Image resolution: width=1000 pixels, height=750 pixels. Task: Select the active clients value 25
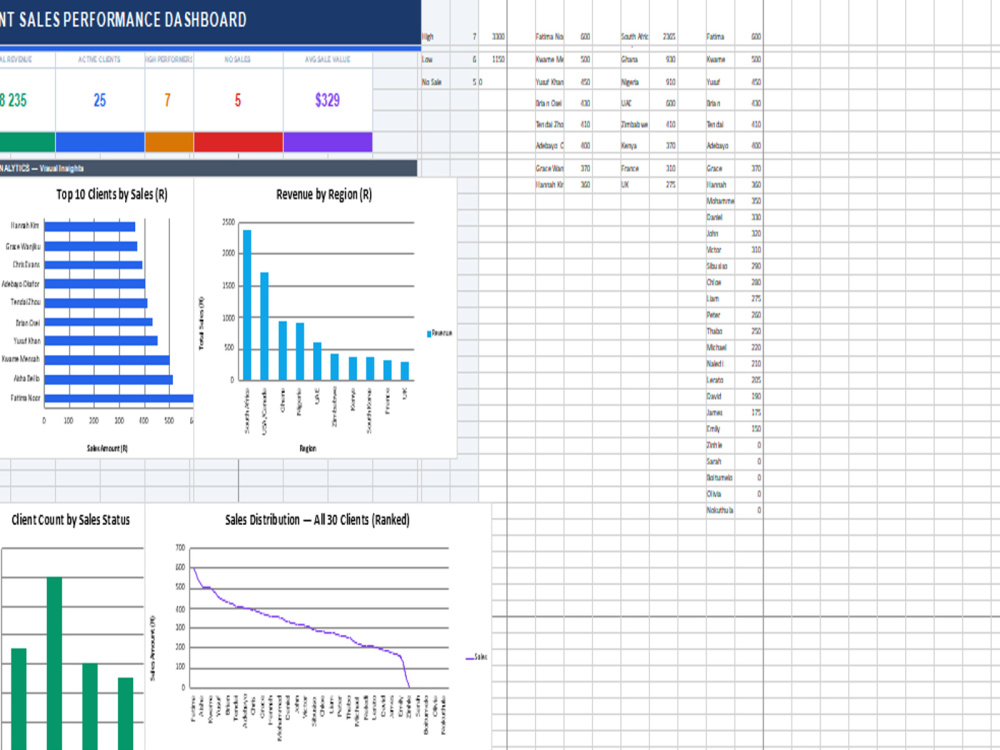click(x=99, y=100)
